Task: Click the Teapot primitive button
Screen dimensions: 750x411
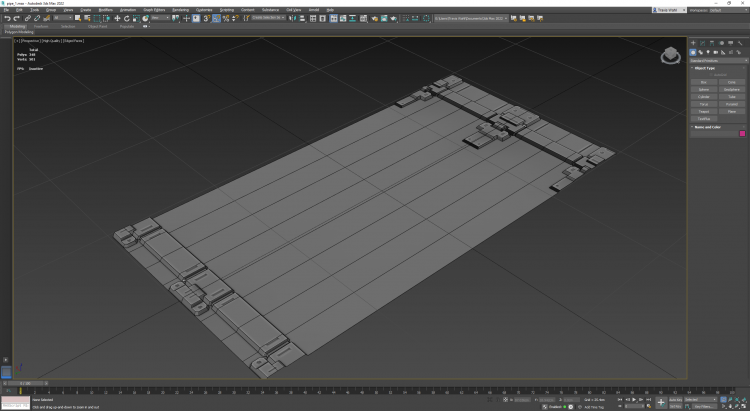Action: pos(705,111)
